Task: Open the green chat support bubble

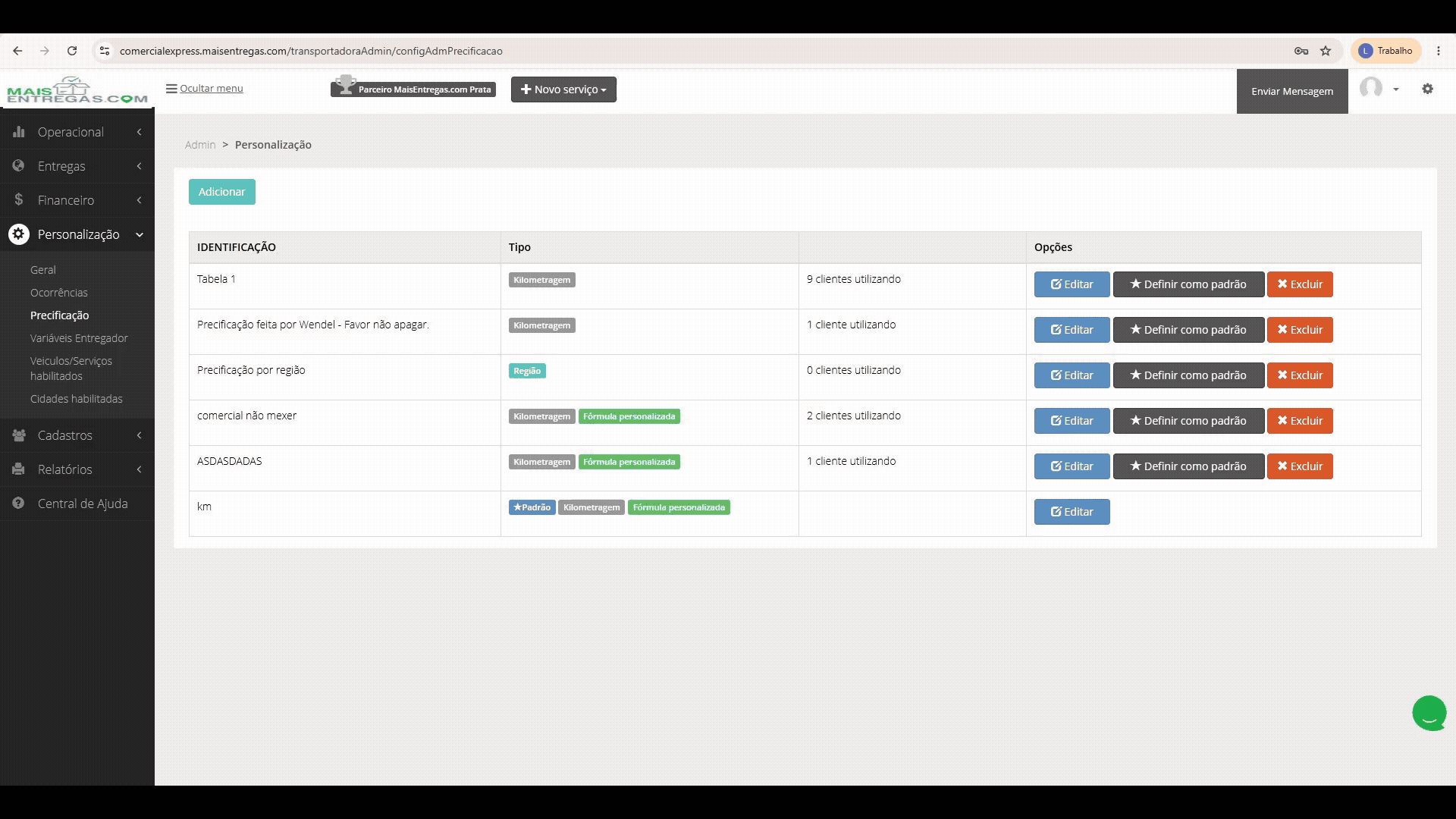Action: click(x=1429, y=713)
